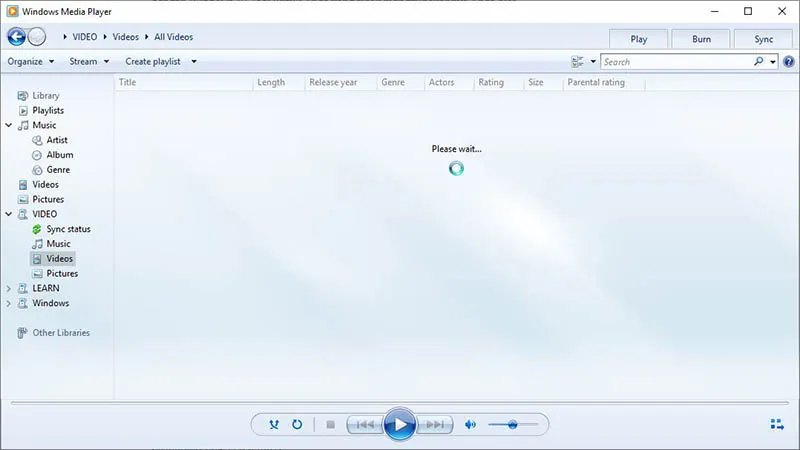Select the highlighted Videos under VIDEO device
800x450 pixels.
coord(53,258)
